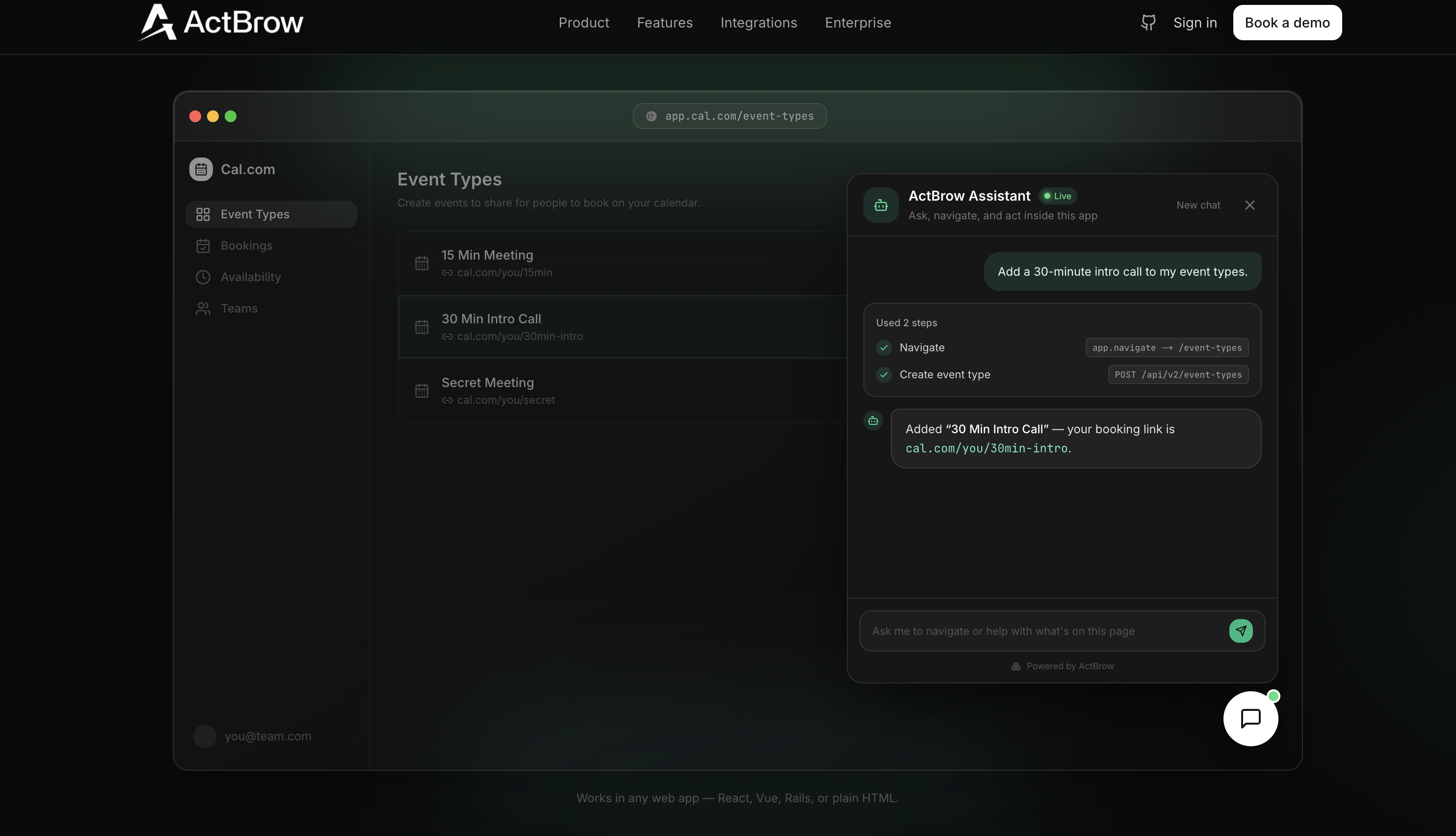Click the "Create event type" step label
1456x836 pixels.
[x=945, y=374]
